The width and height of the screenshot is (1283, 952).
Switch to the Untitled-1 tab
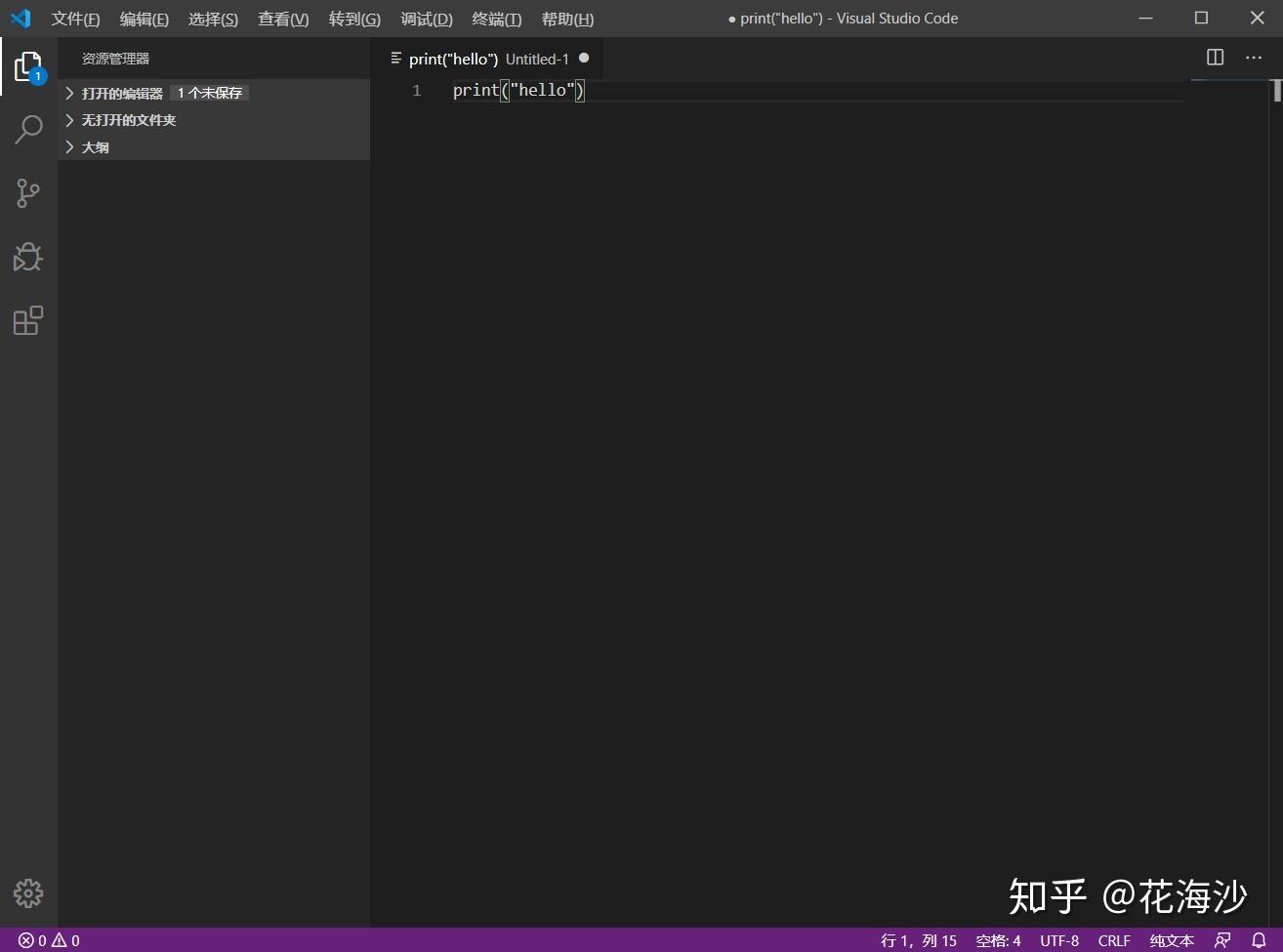(x=537, y=59)
